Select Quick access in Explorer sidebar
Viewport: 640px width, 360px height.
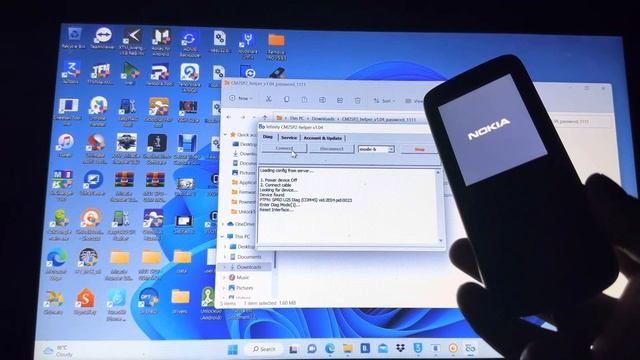(x=244, y=135)
